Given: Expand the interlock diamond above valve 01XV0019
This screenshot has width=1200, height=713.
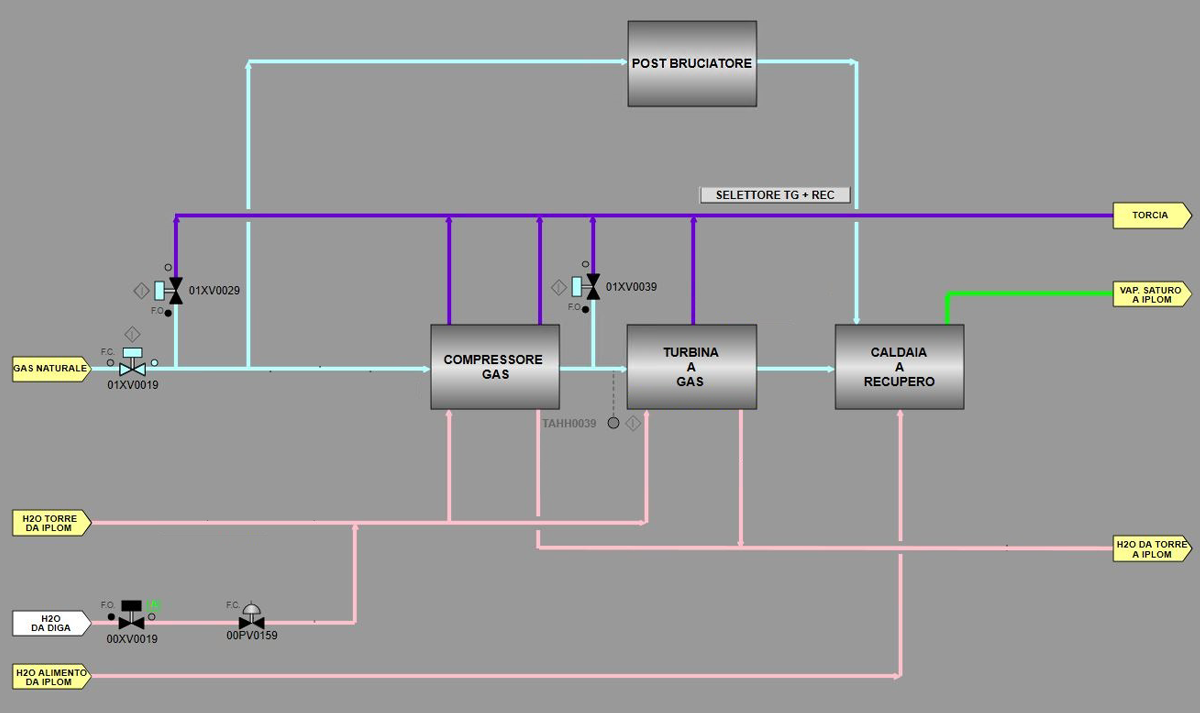Looking at the screenshot, I should click(x=133, y=334).
